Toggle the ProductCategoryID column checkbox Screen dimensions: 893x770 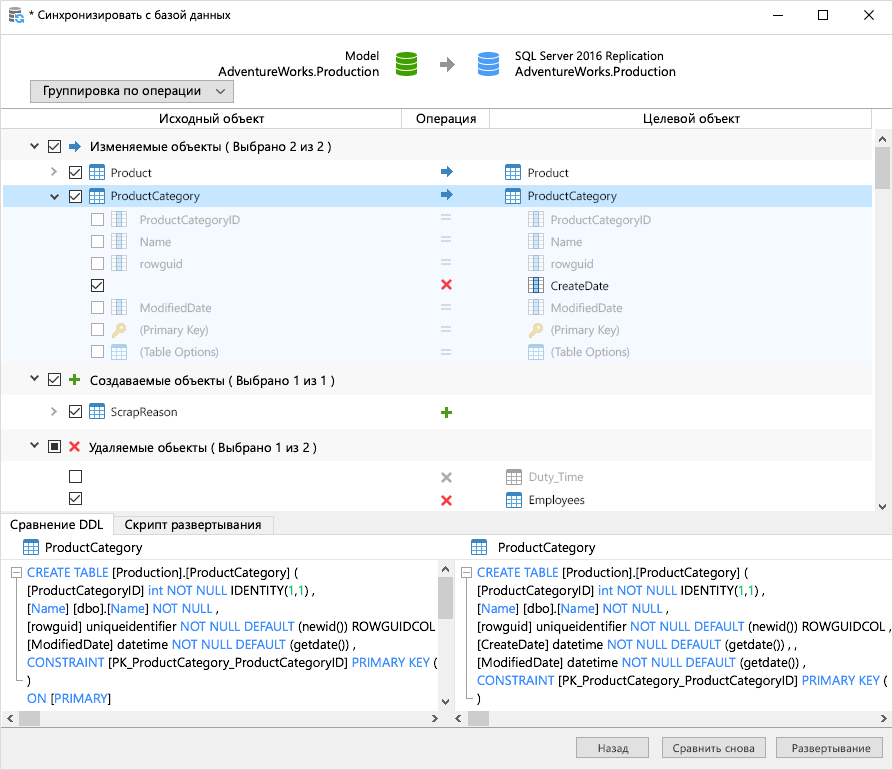click(x=97, y=219)
